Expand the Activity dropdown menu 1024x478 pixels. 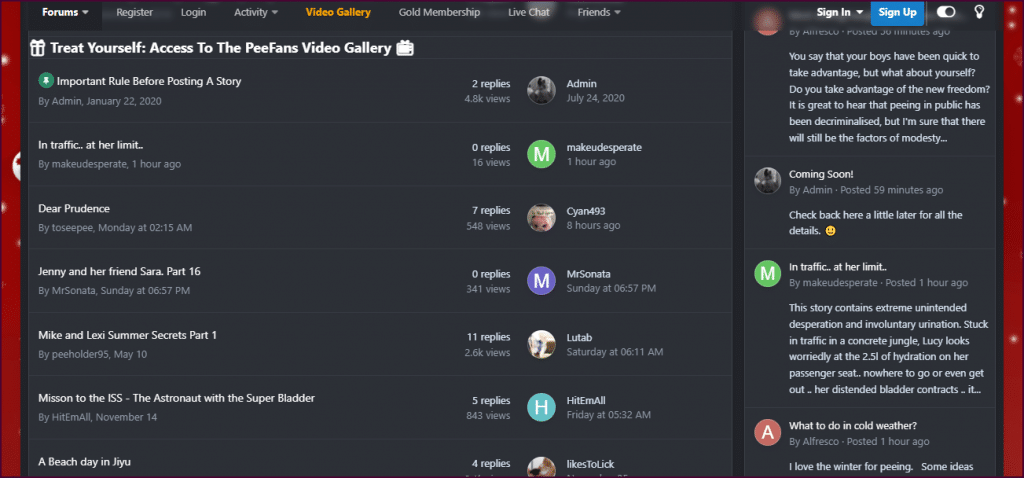point(256,12)
